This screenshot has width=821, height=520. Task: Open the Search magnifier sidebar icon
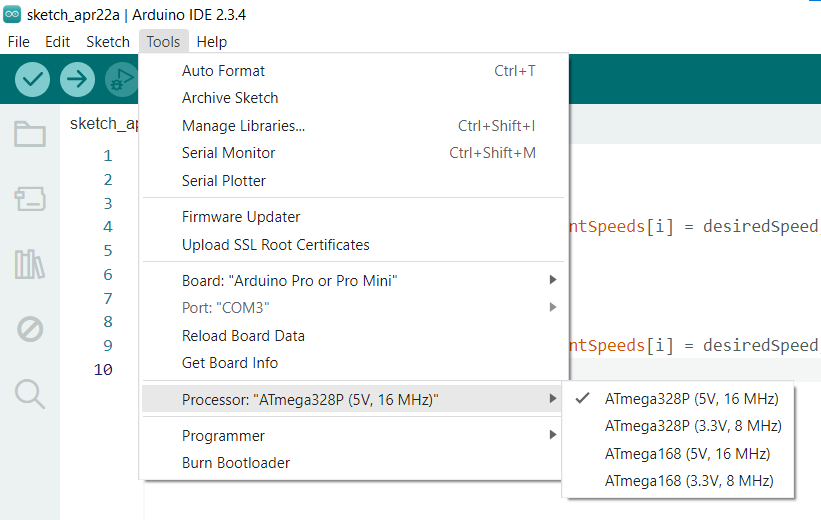(x=30, y=394)
